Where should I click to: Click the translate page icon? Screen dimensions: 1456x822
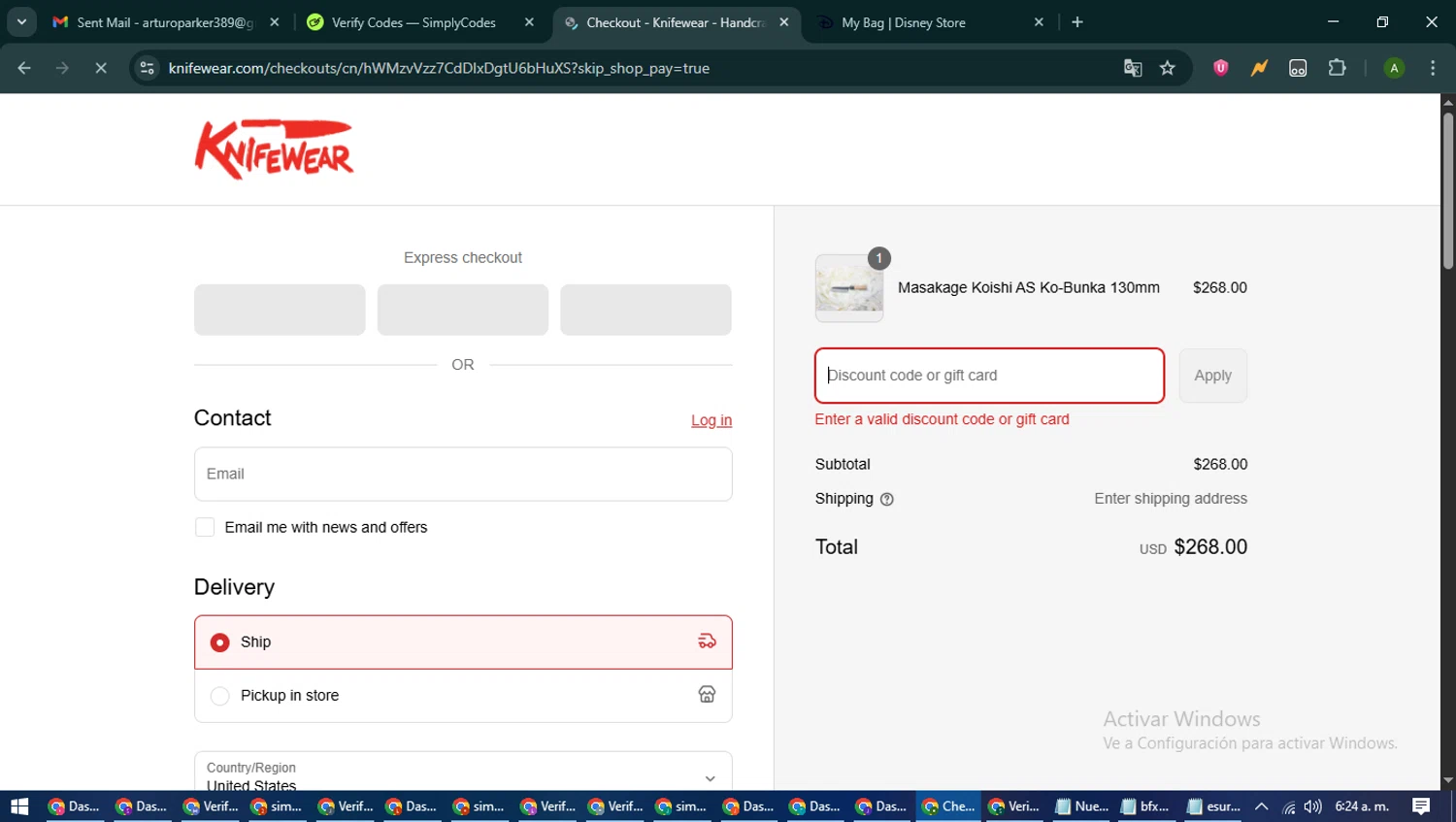[1133, 68]
